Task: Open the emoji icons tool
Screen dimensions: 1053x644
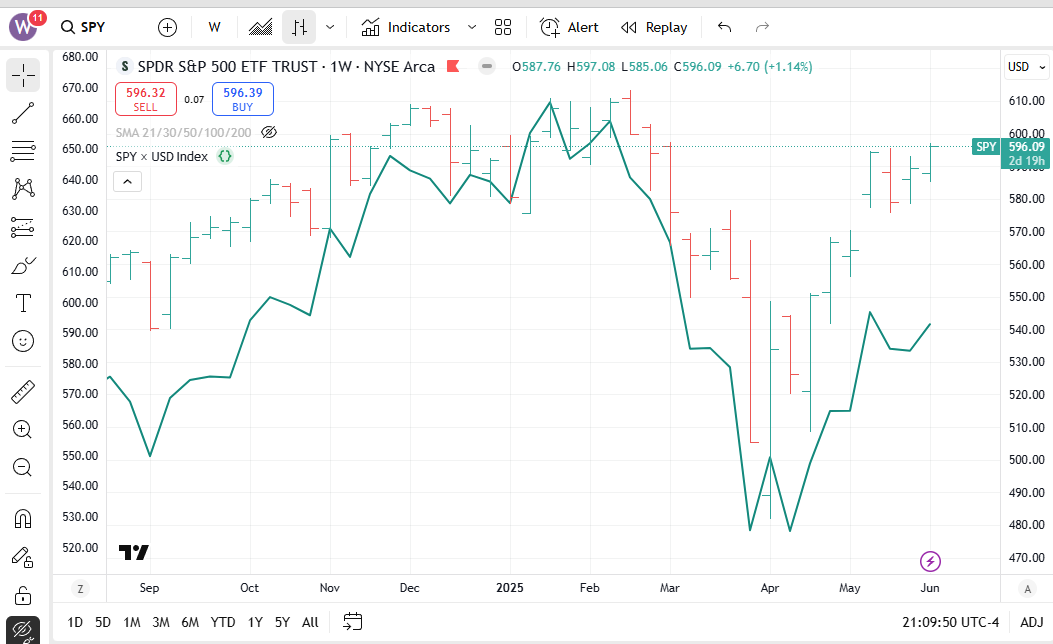Action: click(23, 341)
